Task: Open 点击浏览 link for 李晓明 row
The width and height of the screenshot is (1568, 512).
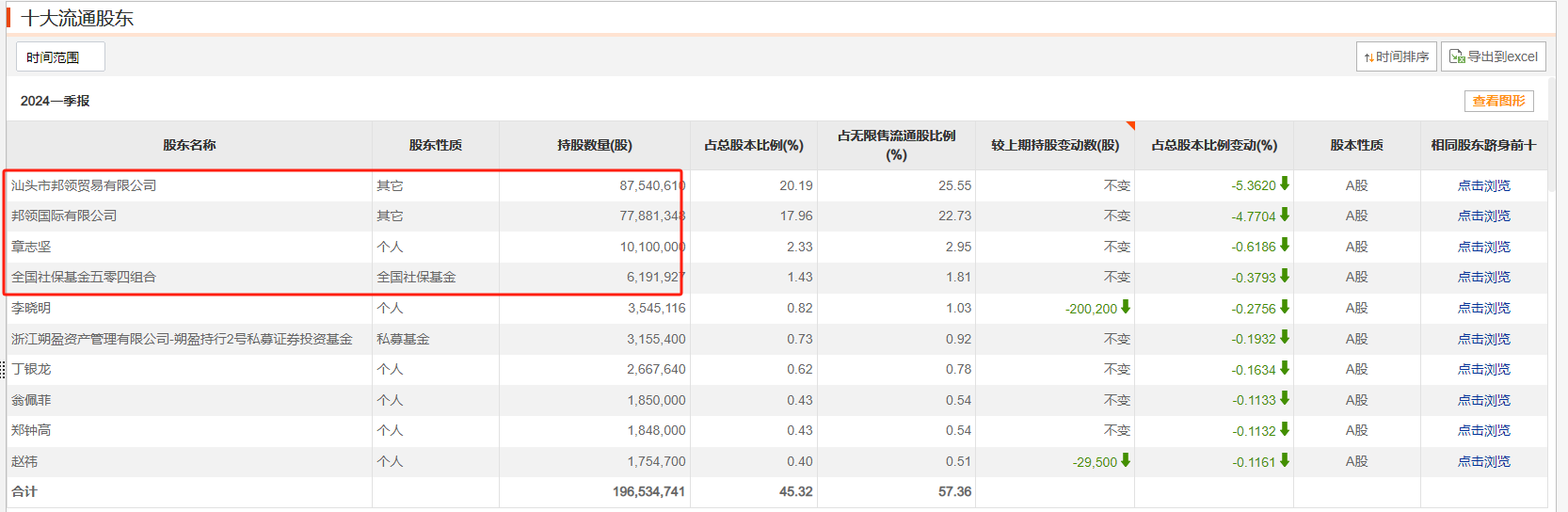Action: 1483,308
